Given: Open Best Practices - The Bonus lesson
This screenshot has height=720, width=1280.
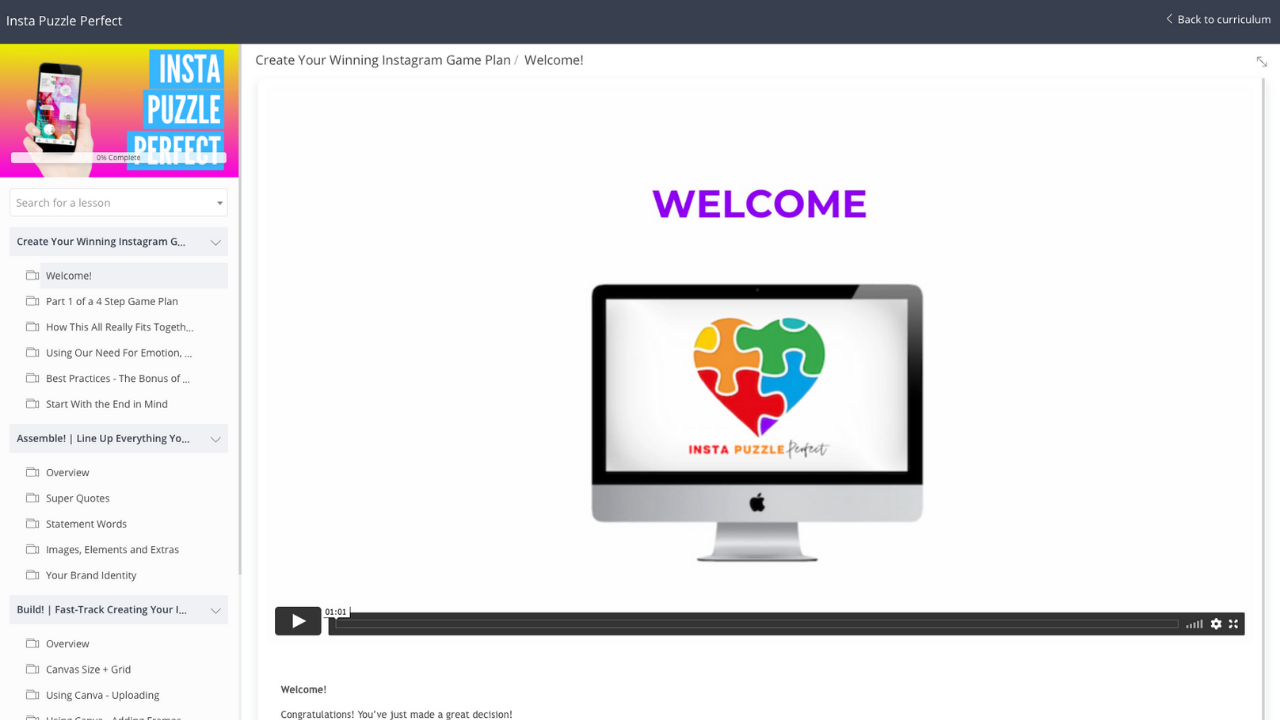Looking at the screenshot, I should (118, 379).
